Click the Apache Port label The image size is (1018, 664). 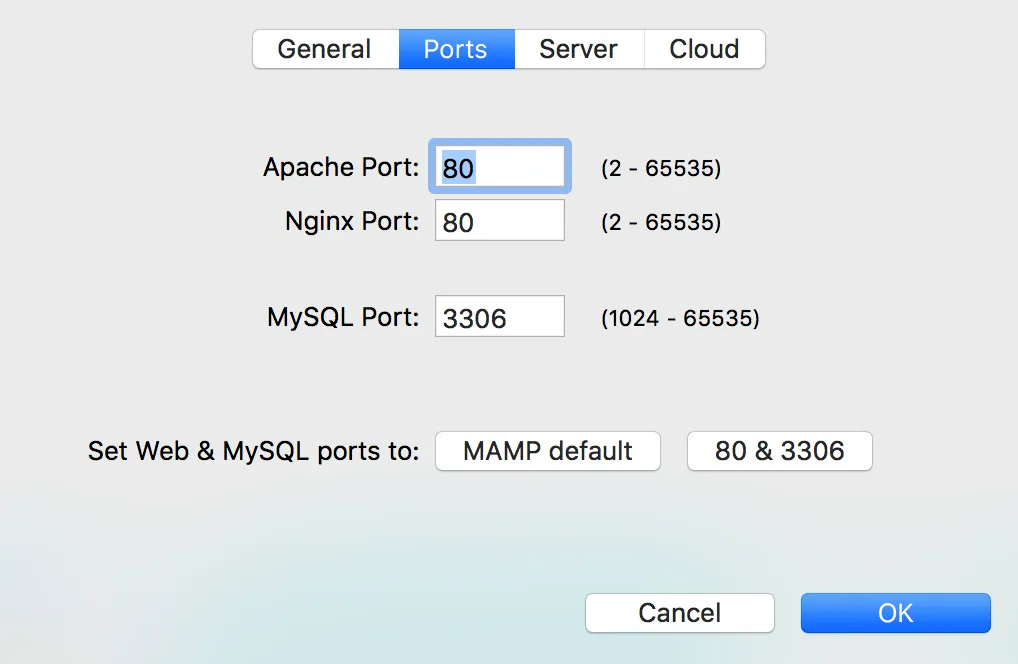341,167
